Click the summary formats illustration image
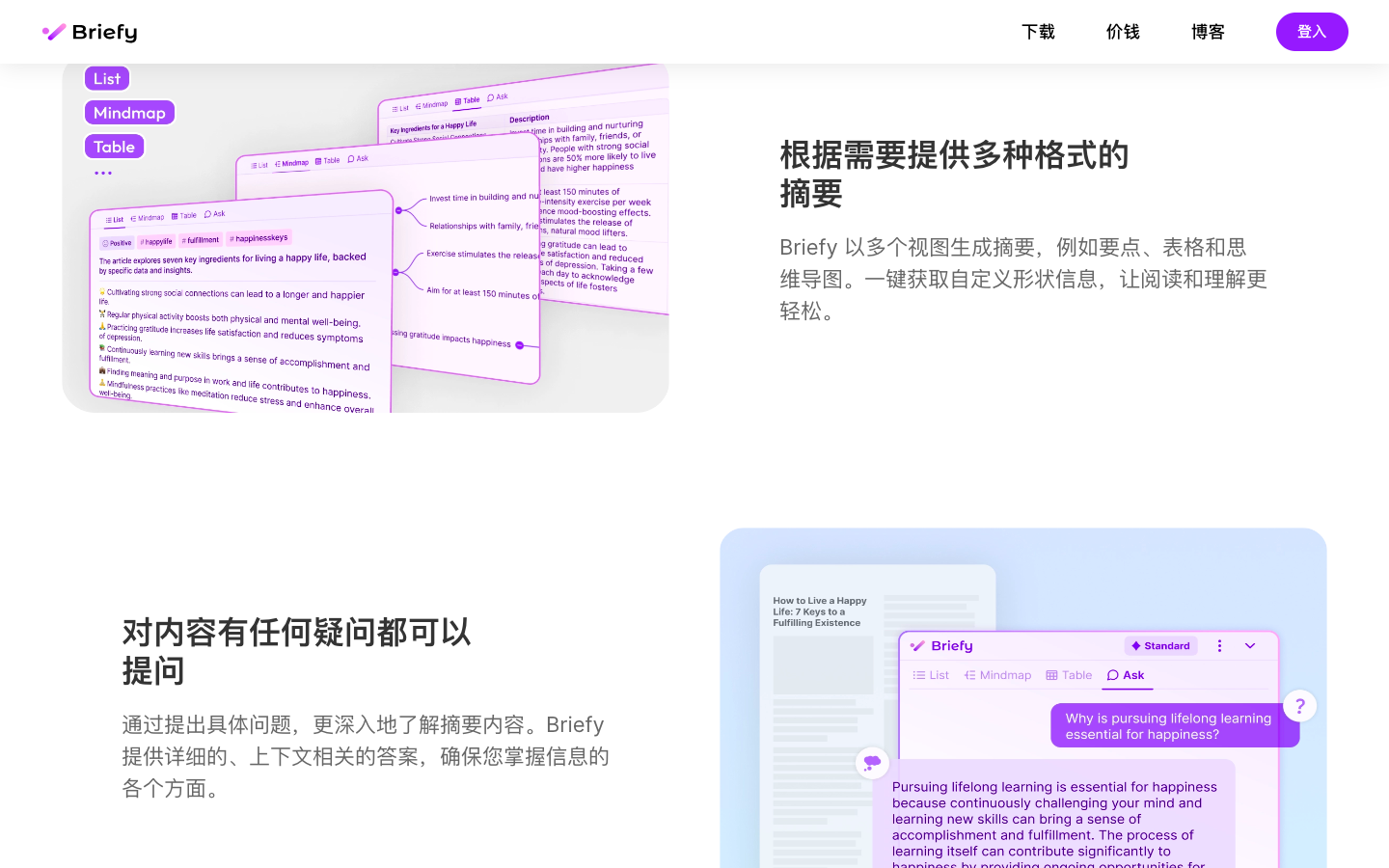1389x868 pixels. click(x=366, y=237)
